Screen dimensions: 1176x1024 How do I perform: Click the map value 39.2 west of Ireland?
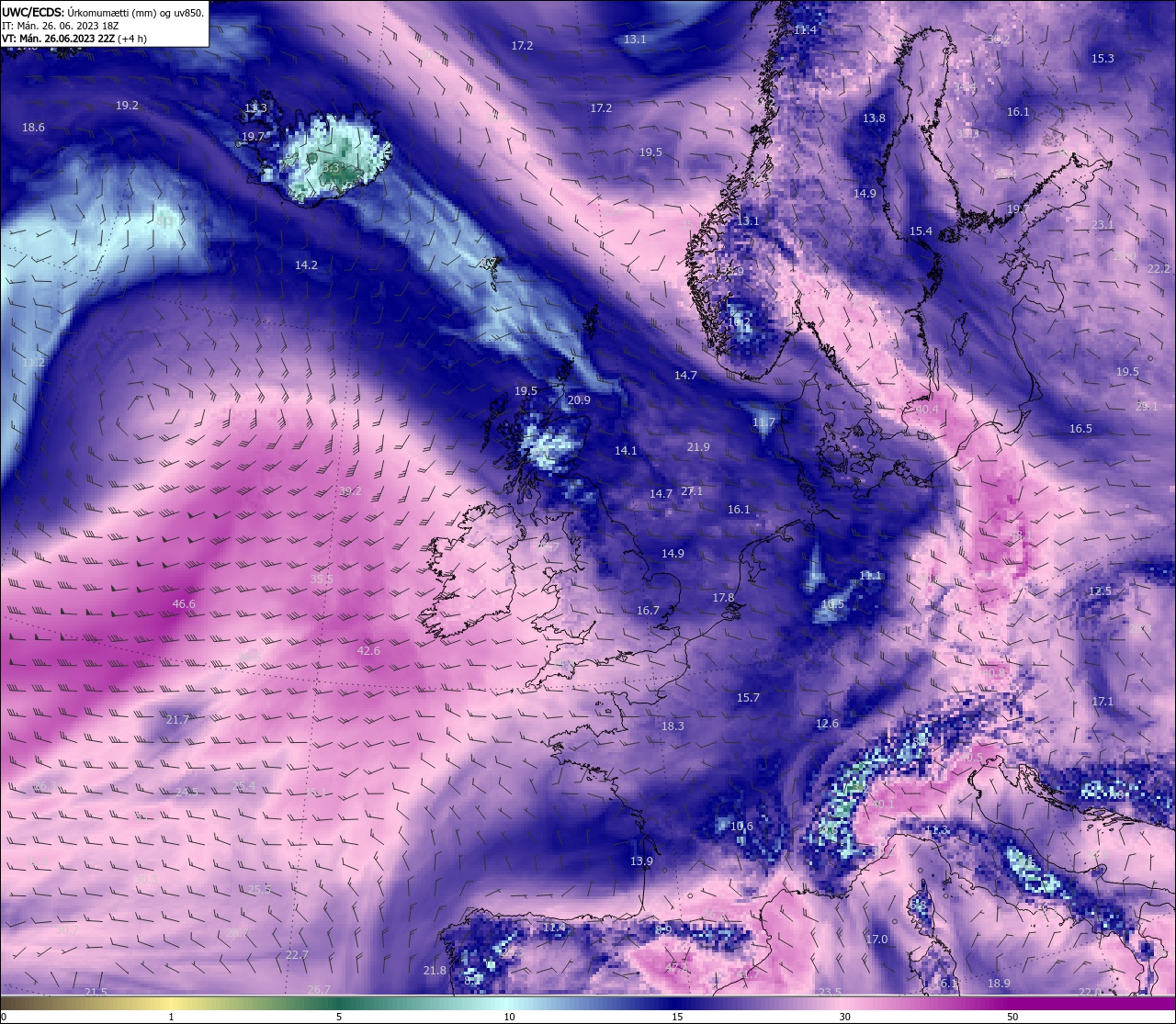pos(351,491)
